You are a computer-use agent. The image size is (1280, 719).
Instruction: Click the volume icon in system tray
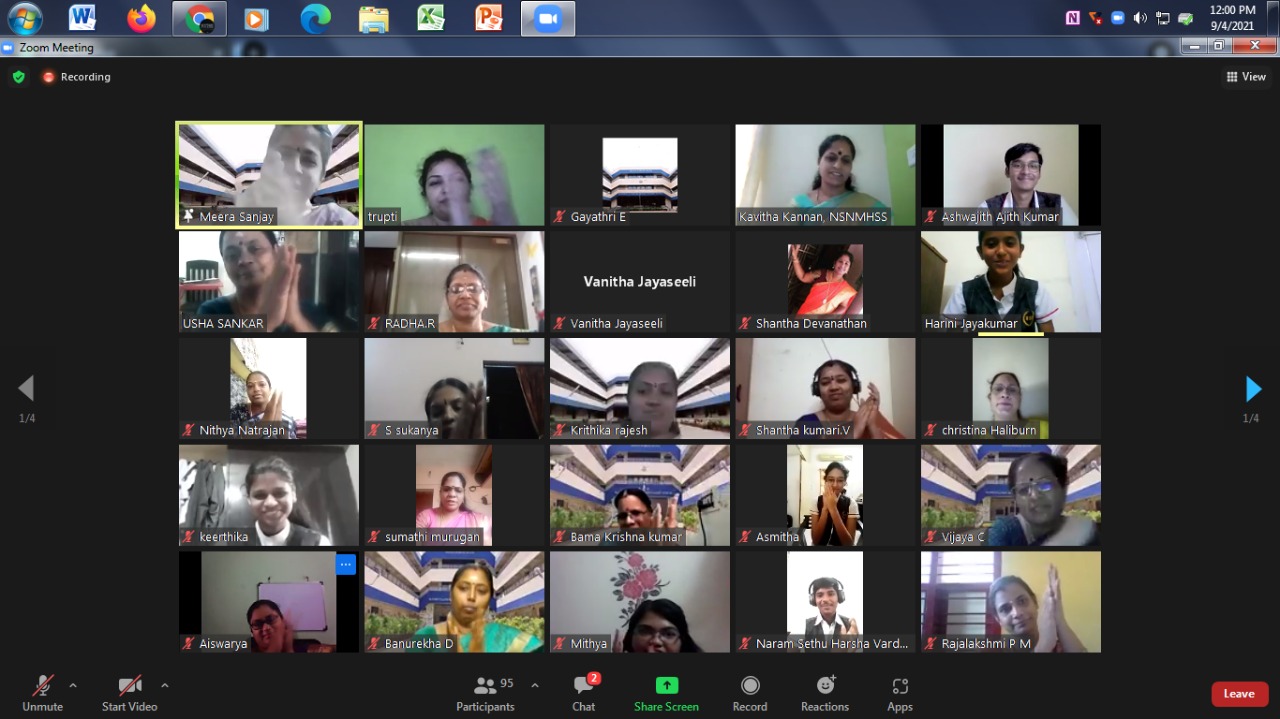[x=1140, y=18]
